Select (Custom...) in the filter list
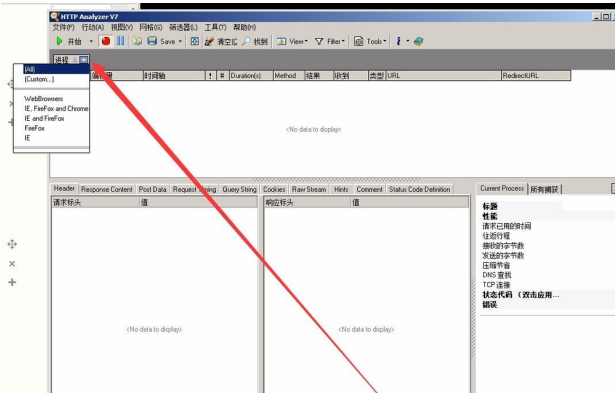The image size is (616, 403). point(51,79)
